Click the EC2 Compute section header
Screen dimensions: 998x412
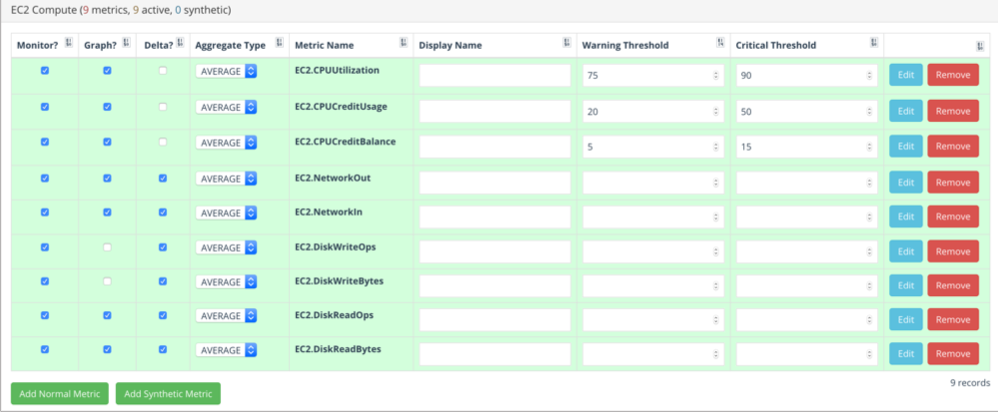[121, 10]
